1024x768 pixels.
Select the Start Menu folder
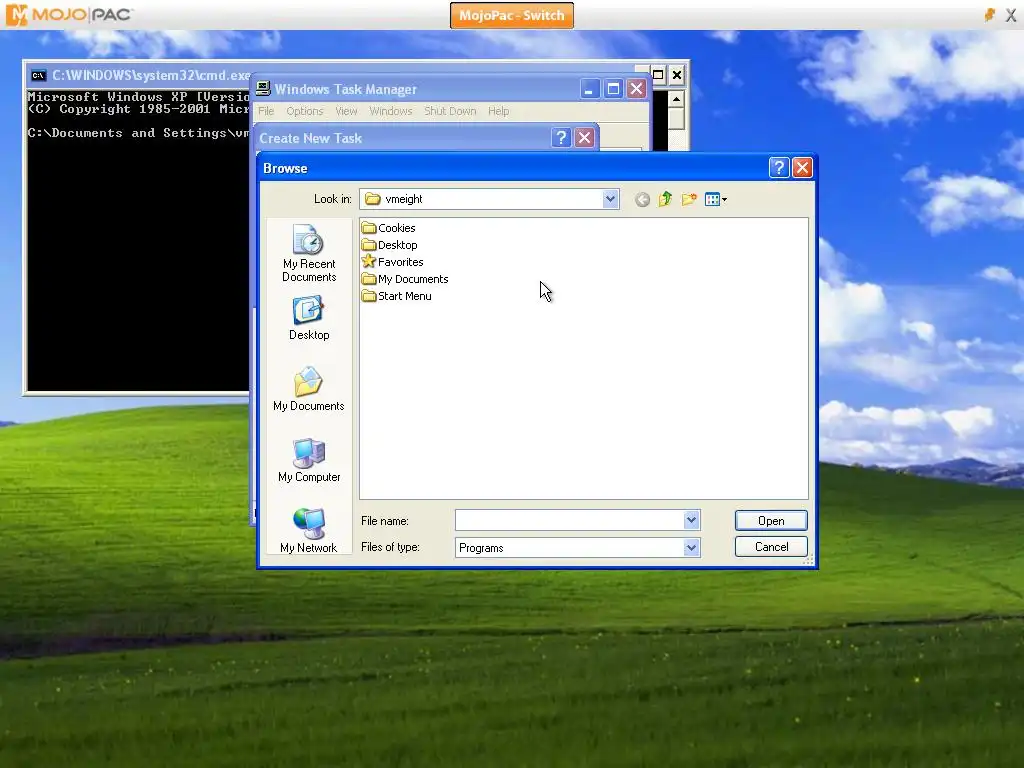tap(396, 296)
